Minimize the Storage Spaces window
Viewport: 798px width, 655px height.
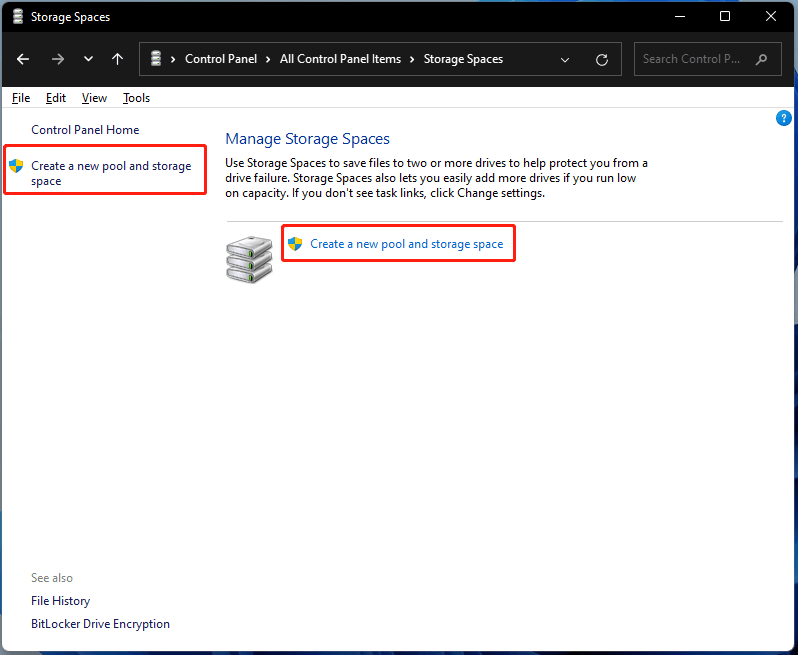[679, 16]
